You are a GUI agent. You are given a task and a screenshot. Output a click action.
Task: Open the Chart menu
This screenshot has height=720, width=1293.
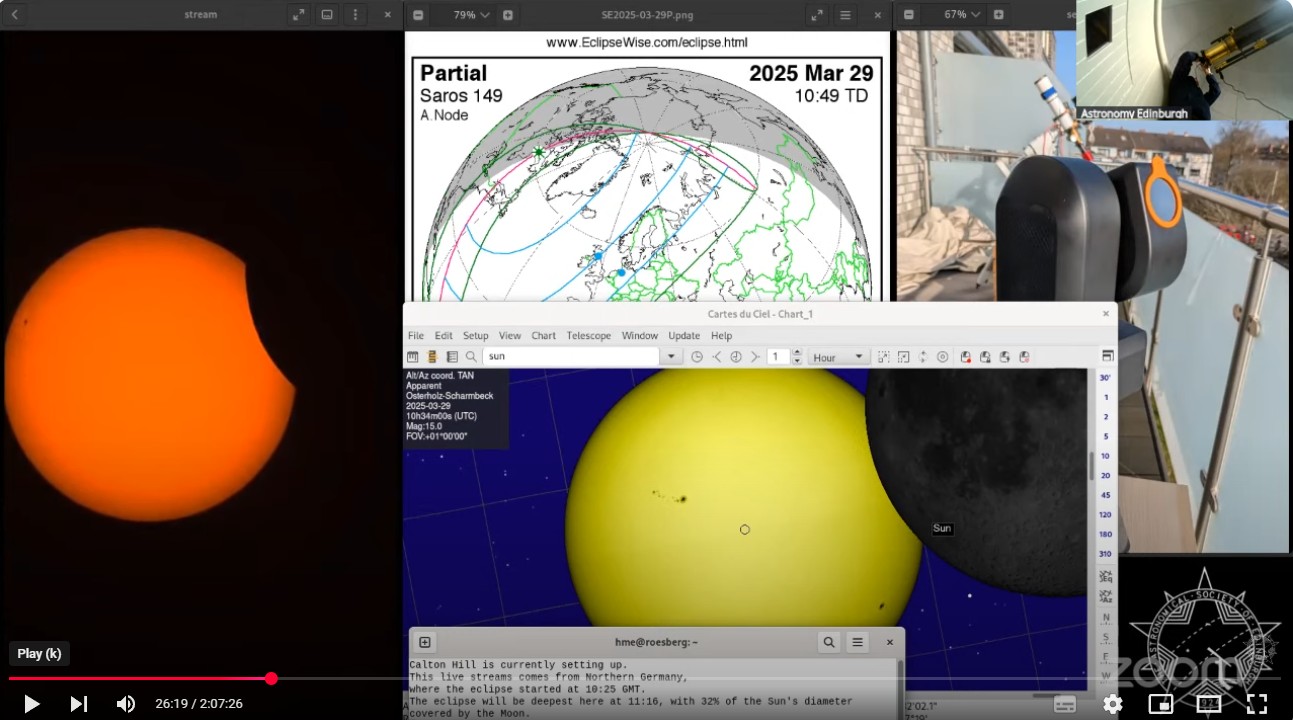[x=544, y=336]
